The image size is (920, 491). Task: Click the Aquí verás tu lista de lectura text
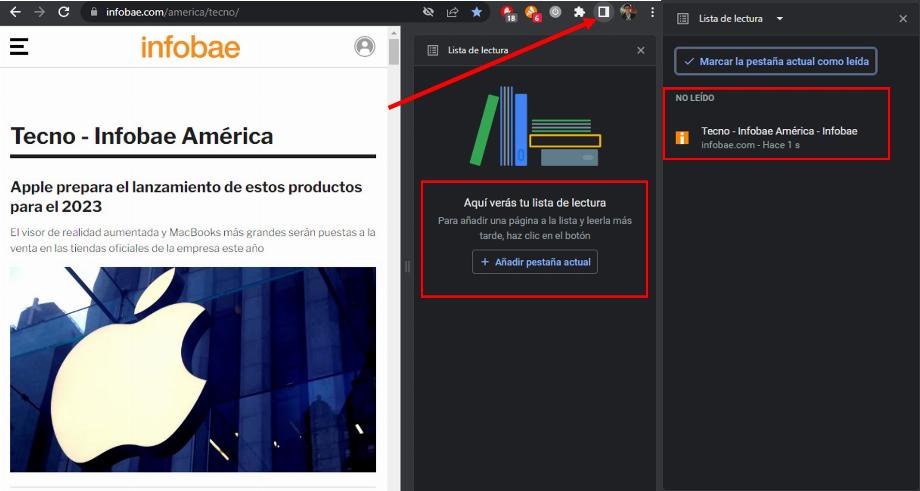pyautogui.click(x=535, y=202)
